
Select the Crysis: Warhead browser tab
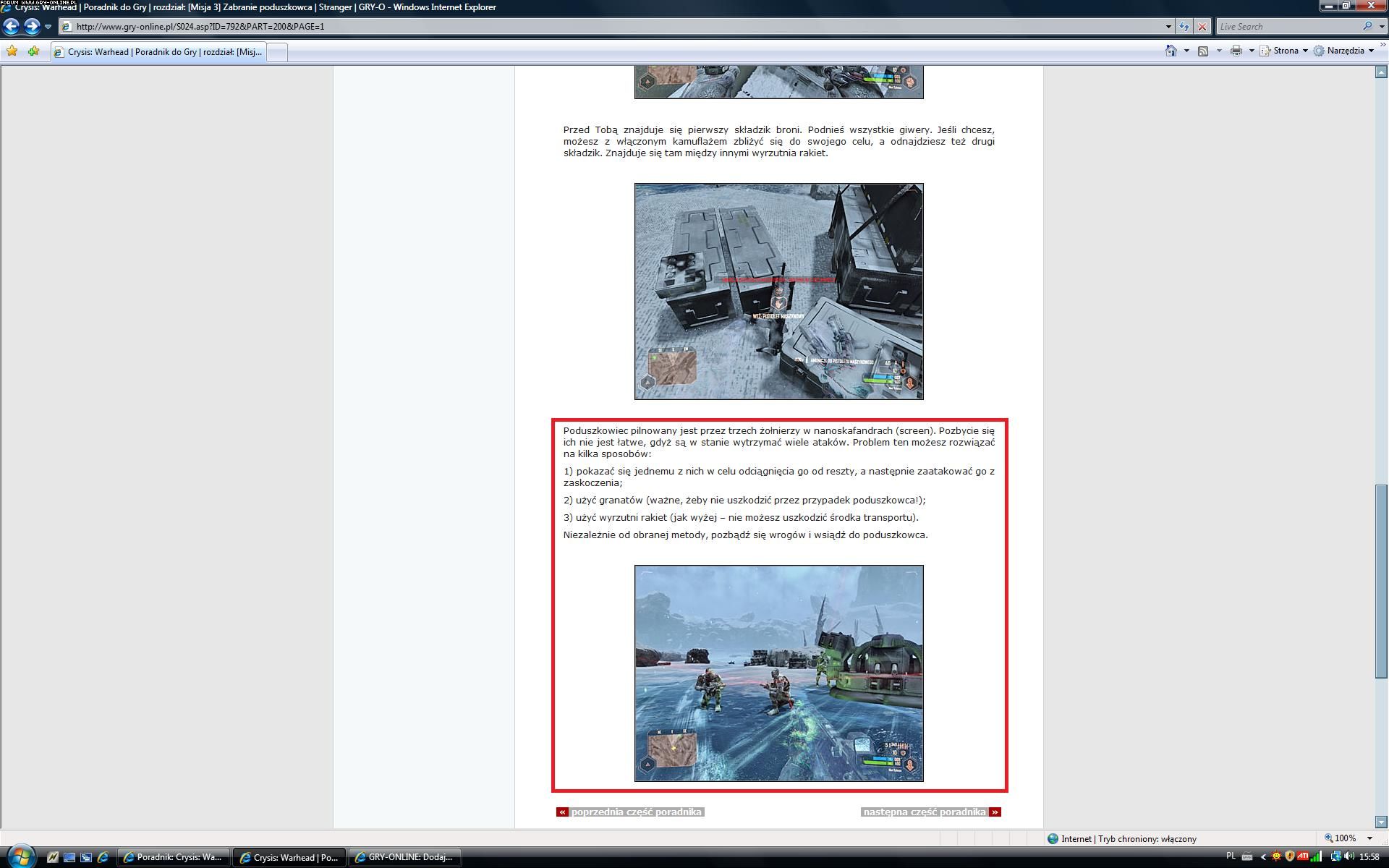[159, 52]
